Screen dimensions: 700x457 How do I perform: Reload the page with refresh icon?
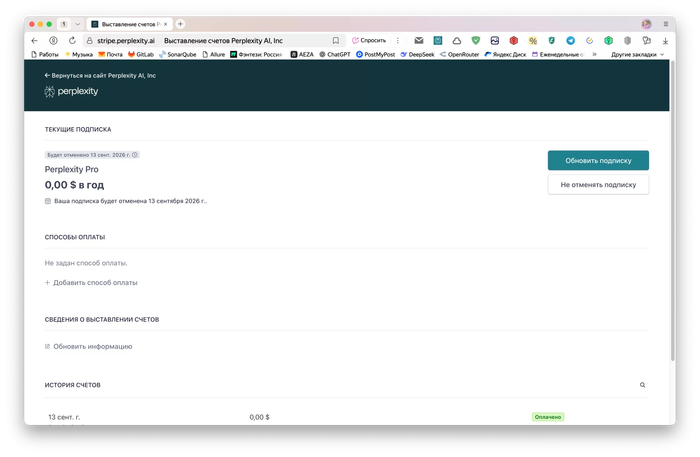click(72, 40)
